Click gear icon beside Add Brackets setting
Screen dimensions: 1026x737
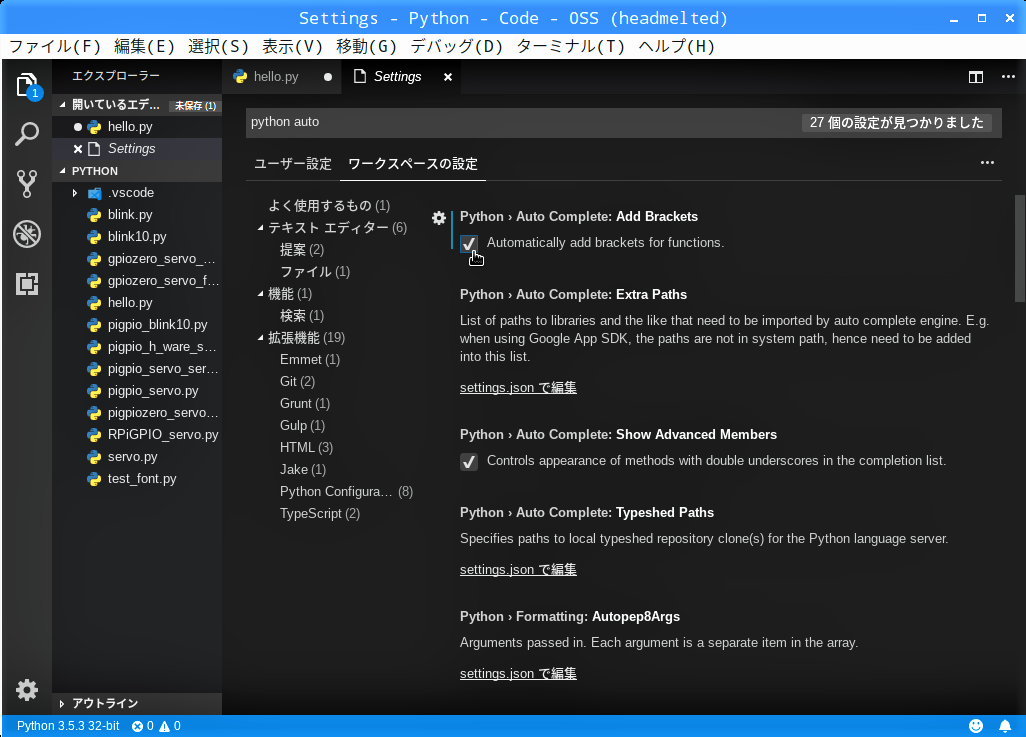(439, 218)
